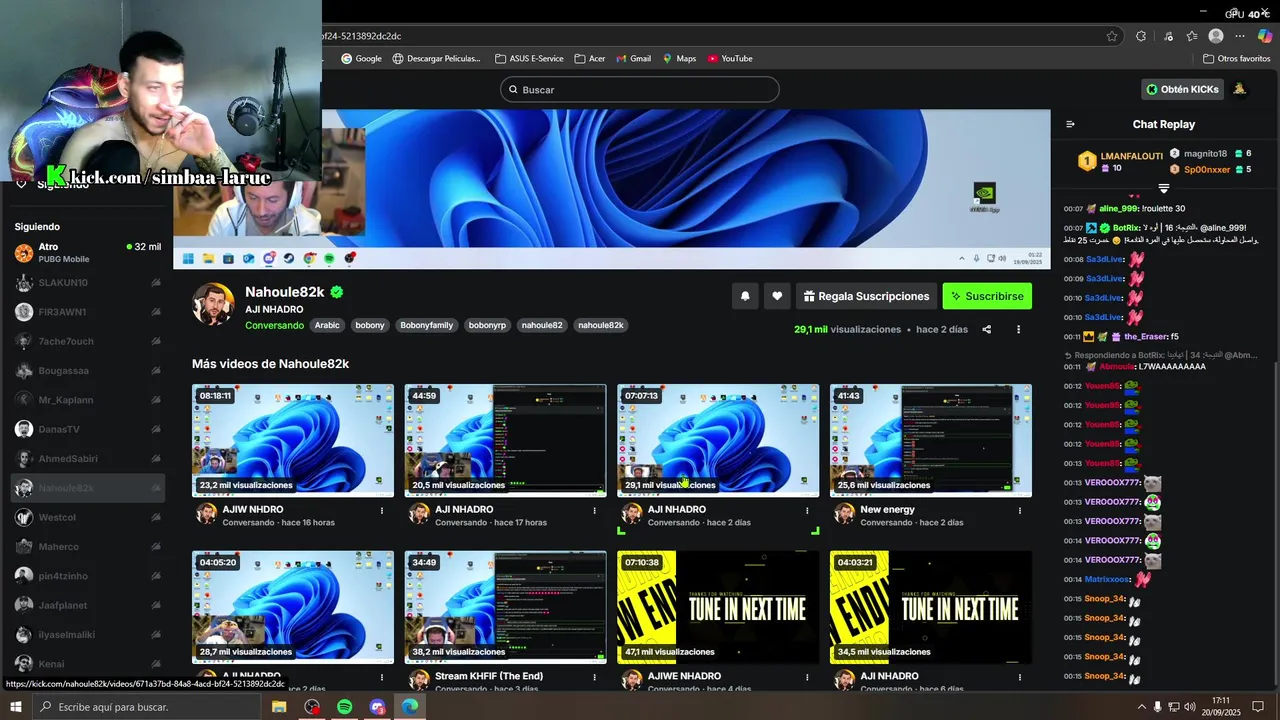The width and height of the screenshot is (1280, 720).
Task: Add page to favorites star
Action: (1112, 36)
